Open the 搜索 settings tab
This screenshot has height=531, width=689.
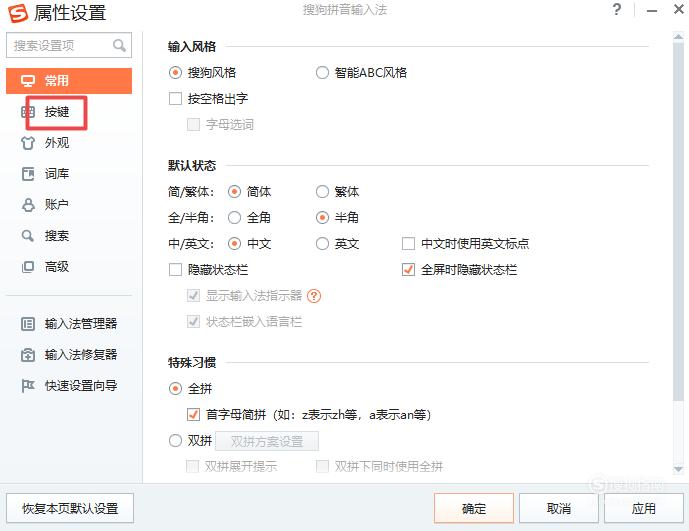[69, 236]
